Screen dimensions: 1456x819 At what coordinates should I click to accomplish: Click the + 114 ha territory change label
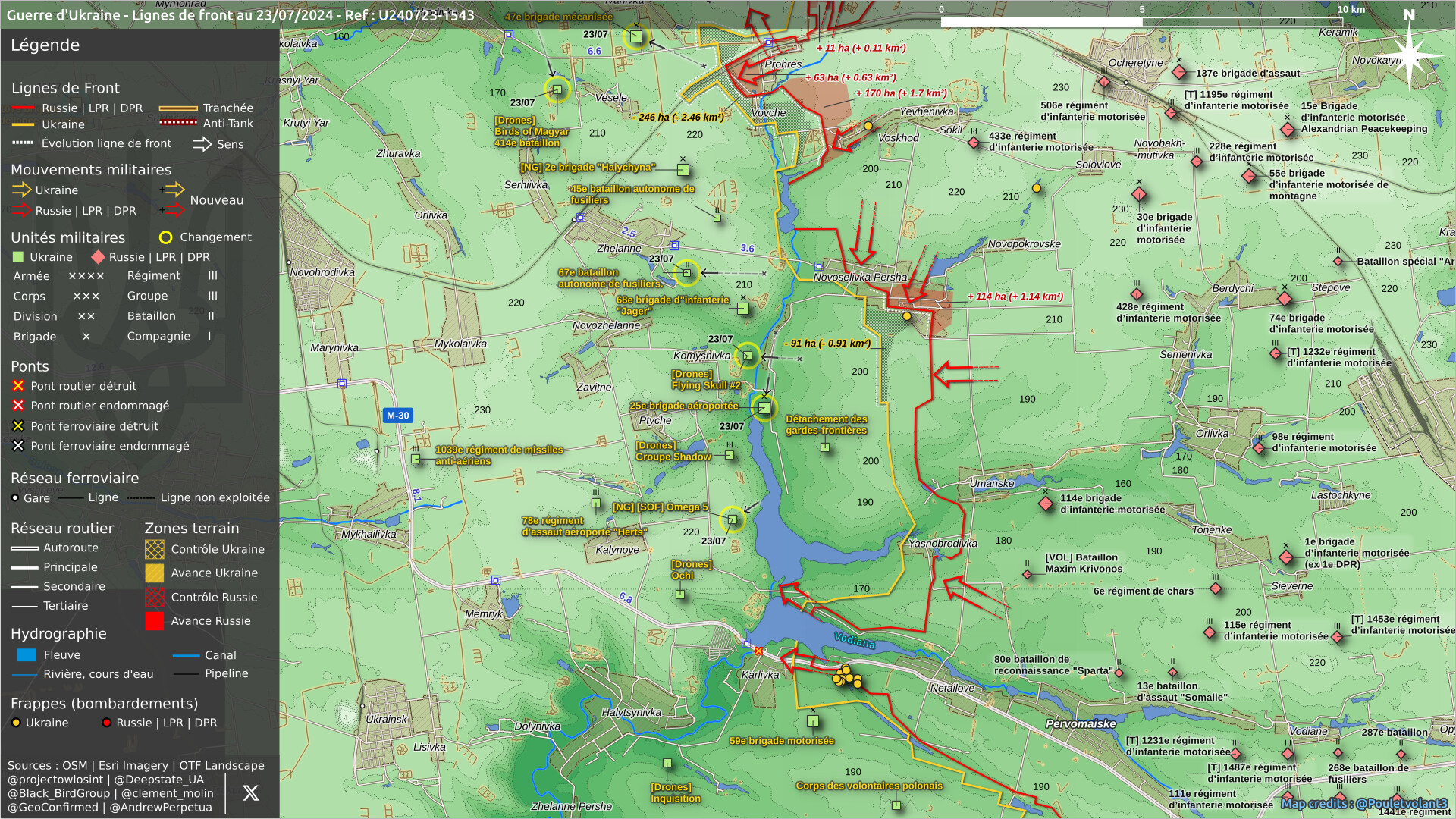coord(1015,297)
